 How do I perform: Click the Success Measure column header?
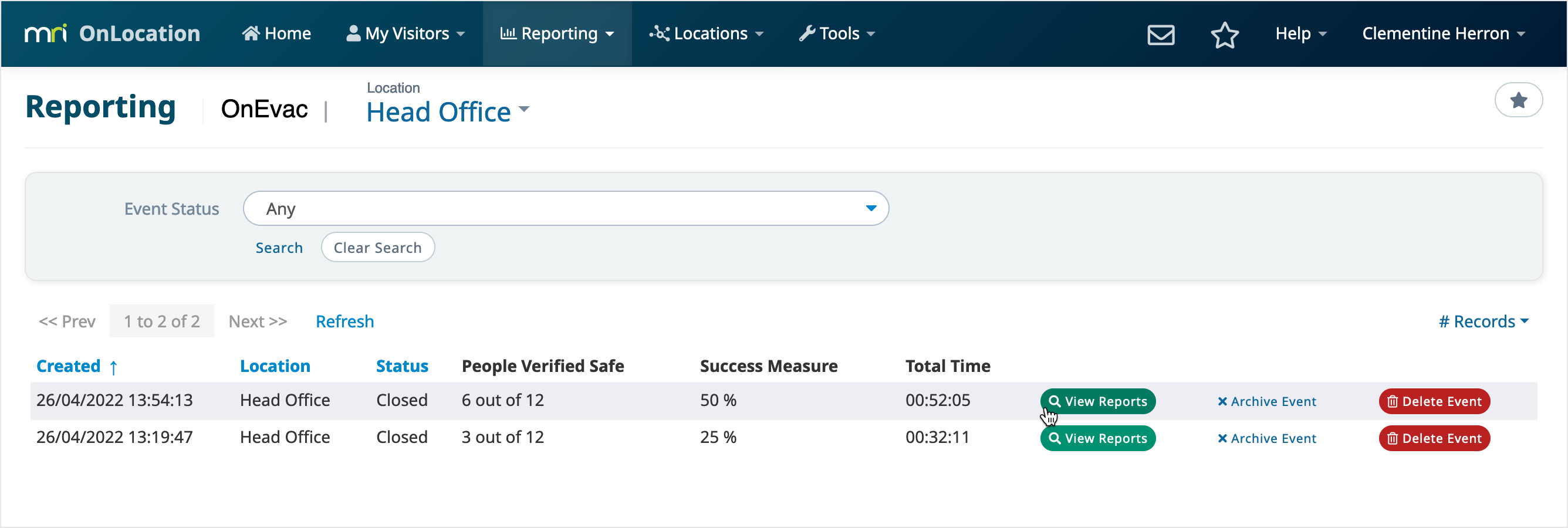point(769,366)
